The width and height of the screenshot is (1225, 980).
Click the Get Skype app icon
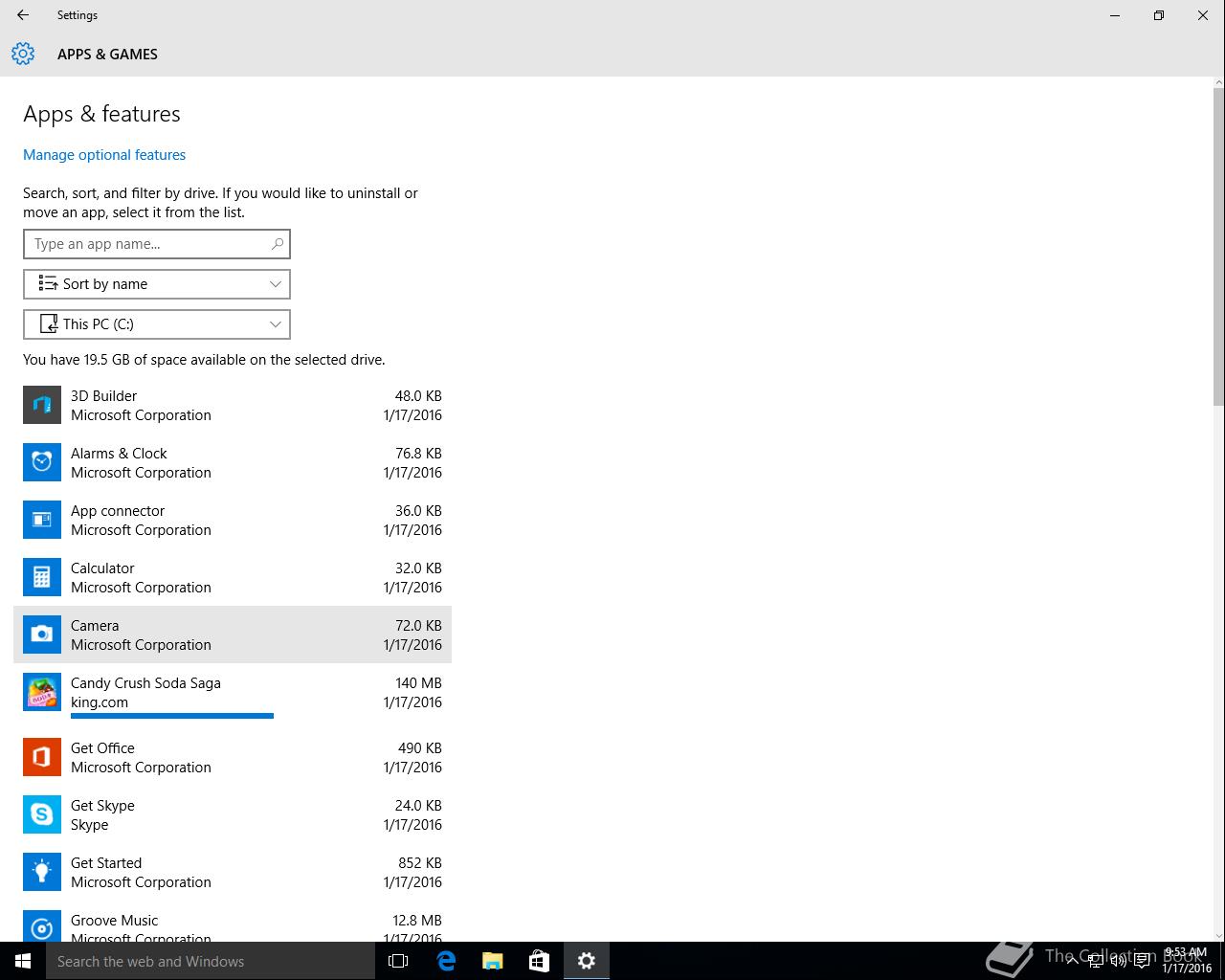point(42,814)
